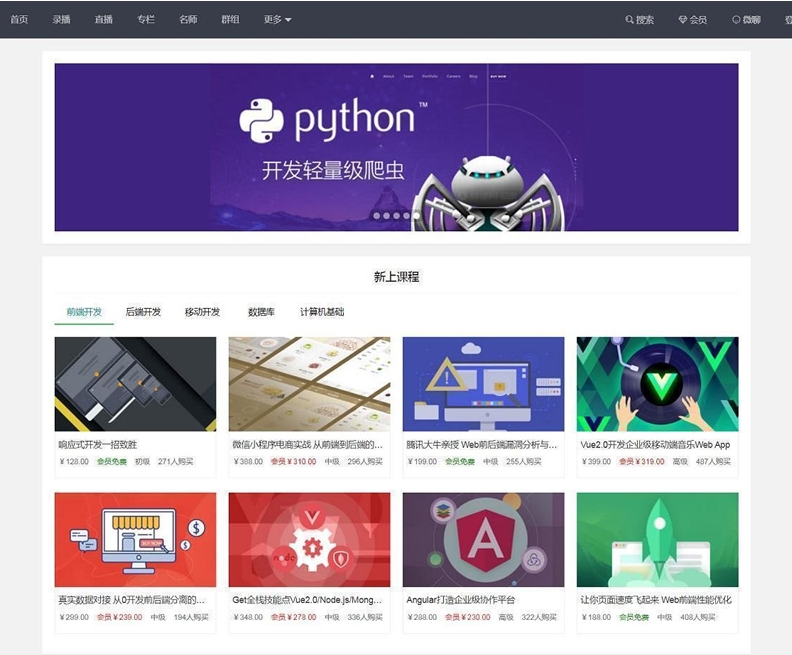Click 487人购买 purchase count
Viewport: 792px width, 655px height.
[x=713, y=462]
